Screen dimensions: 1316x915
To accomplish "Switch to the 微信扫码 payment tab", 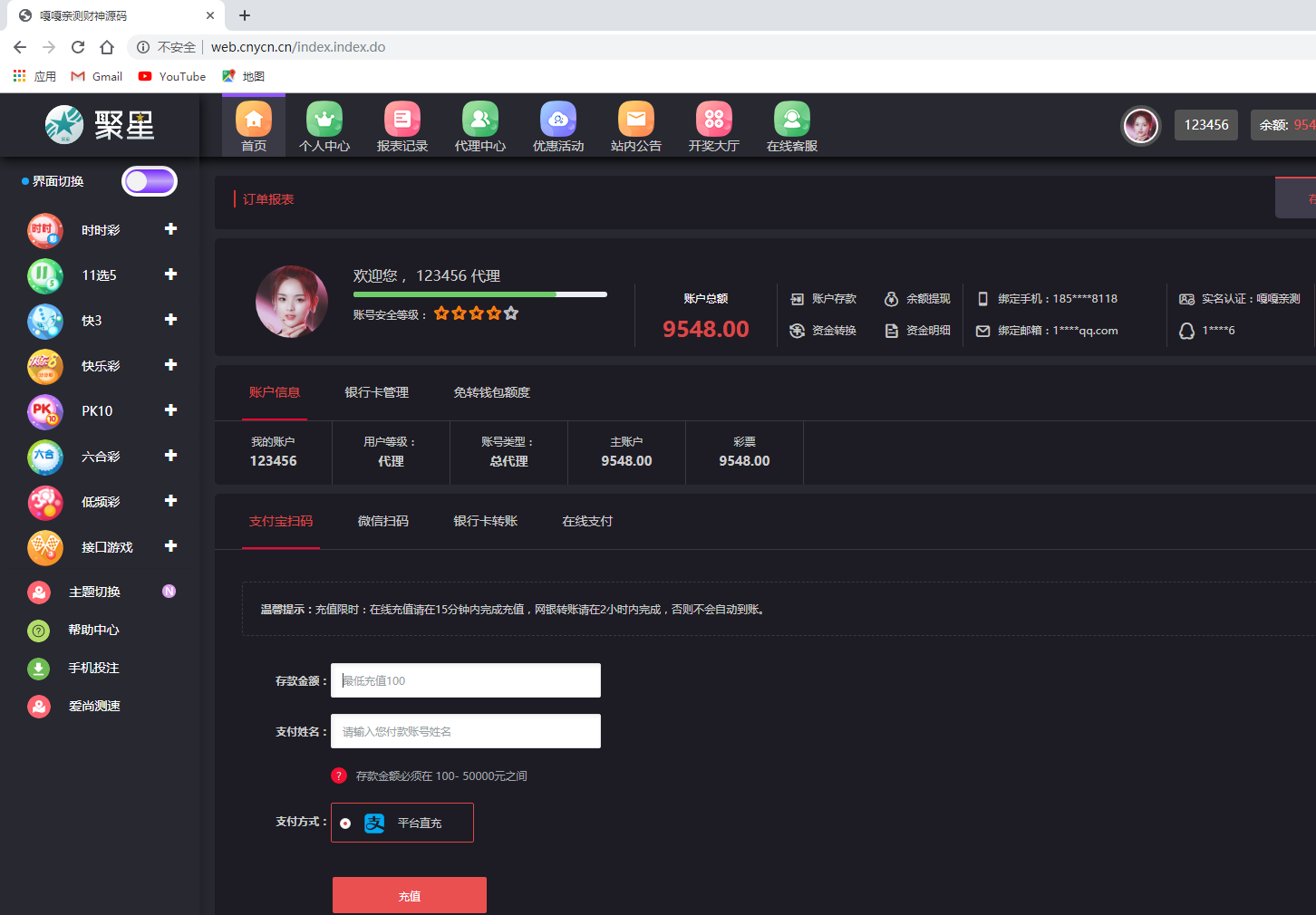I will click(382, 521).
